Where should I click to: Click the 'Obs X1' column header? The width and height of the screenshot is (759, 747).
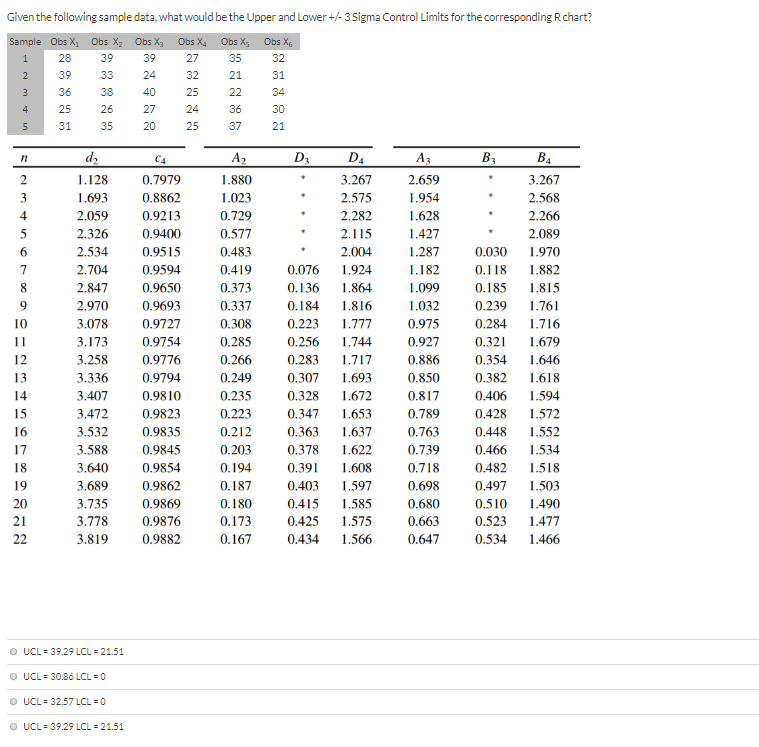coord(64,42)
